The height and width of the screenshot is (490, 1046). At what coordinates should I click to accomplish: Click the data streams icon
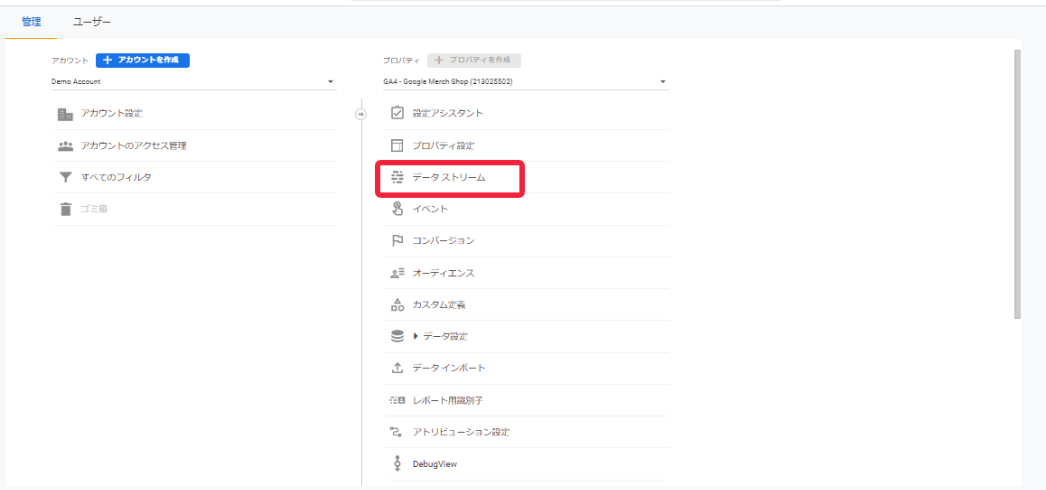(x=397, y=177)
